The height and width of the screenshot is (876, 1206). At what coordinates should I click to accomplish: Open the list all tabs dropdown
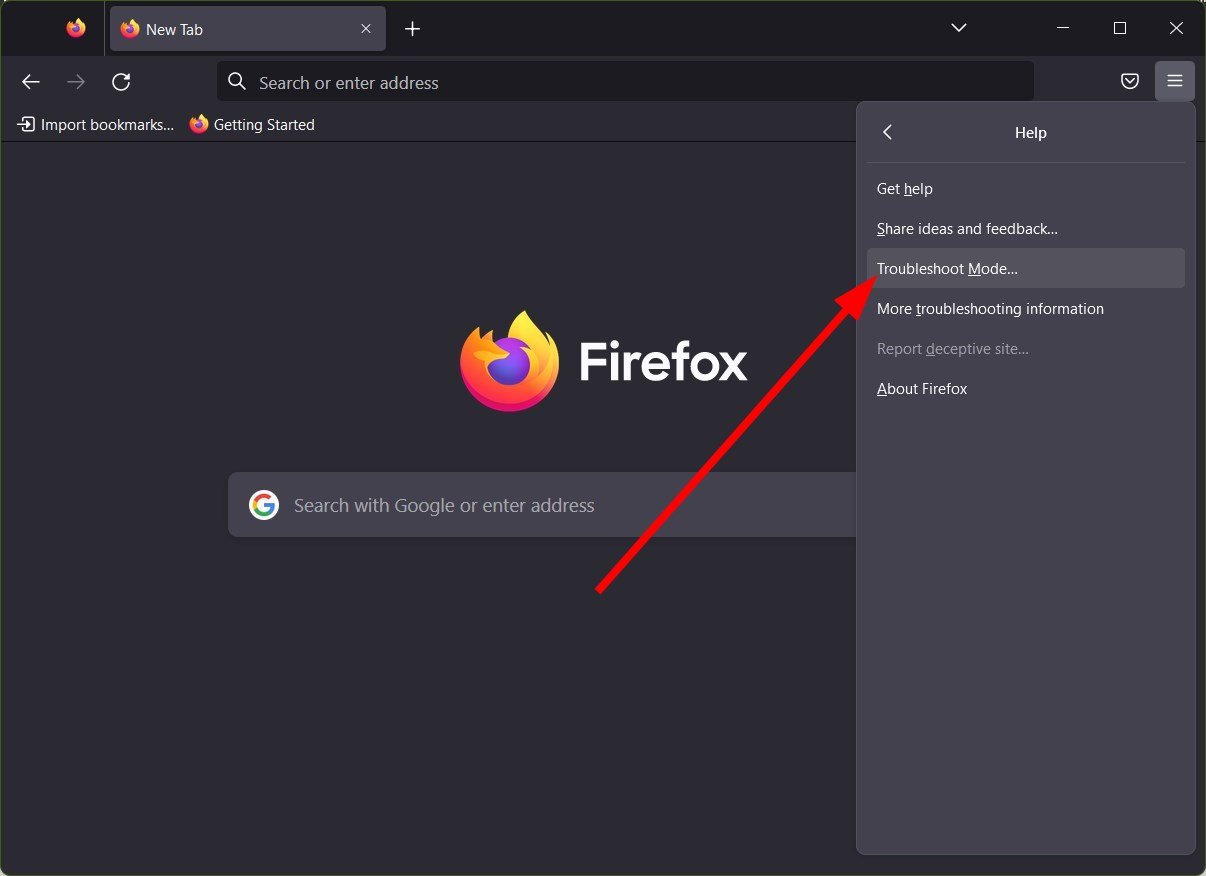(958, 28)
